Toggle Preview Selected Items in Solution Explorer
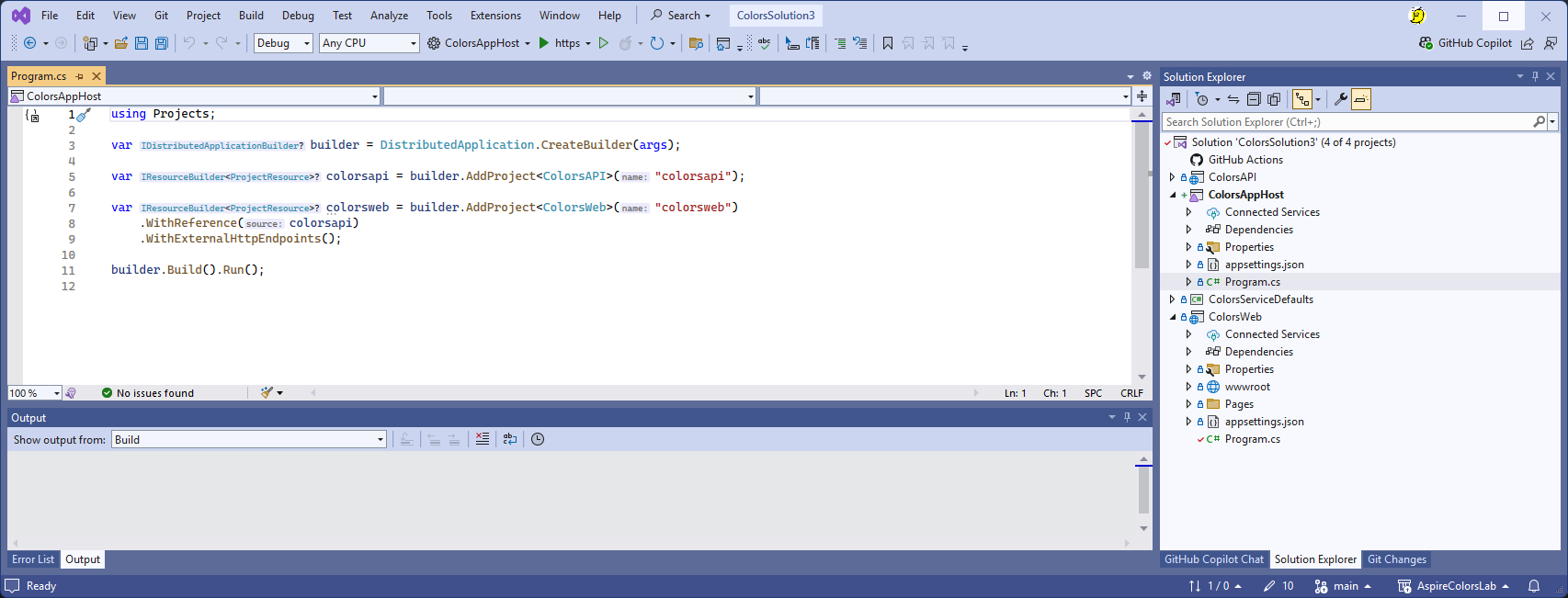The height and width of the screenshot is (598, 1568). (x=1361, y=99)
